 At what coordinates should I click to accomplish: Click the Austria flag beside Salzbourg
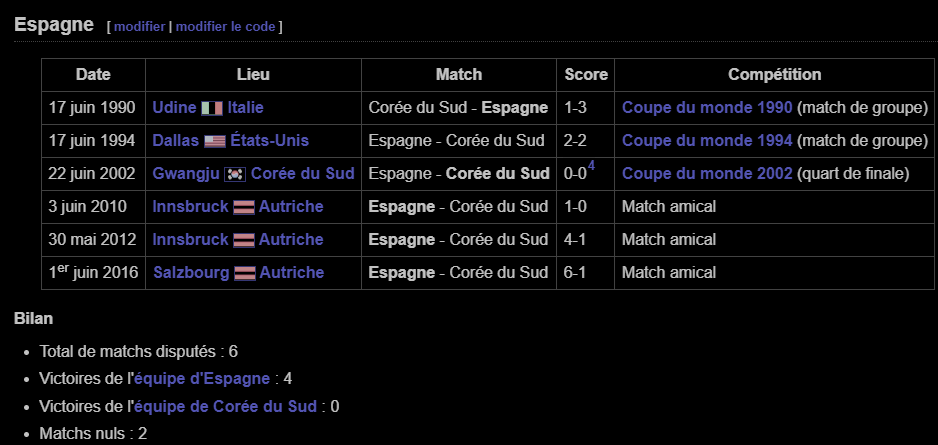(245, 273)
